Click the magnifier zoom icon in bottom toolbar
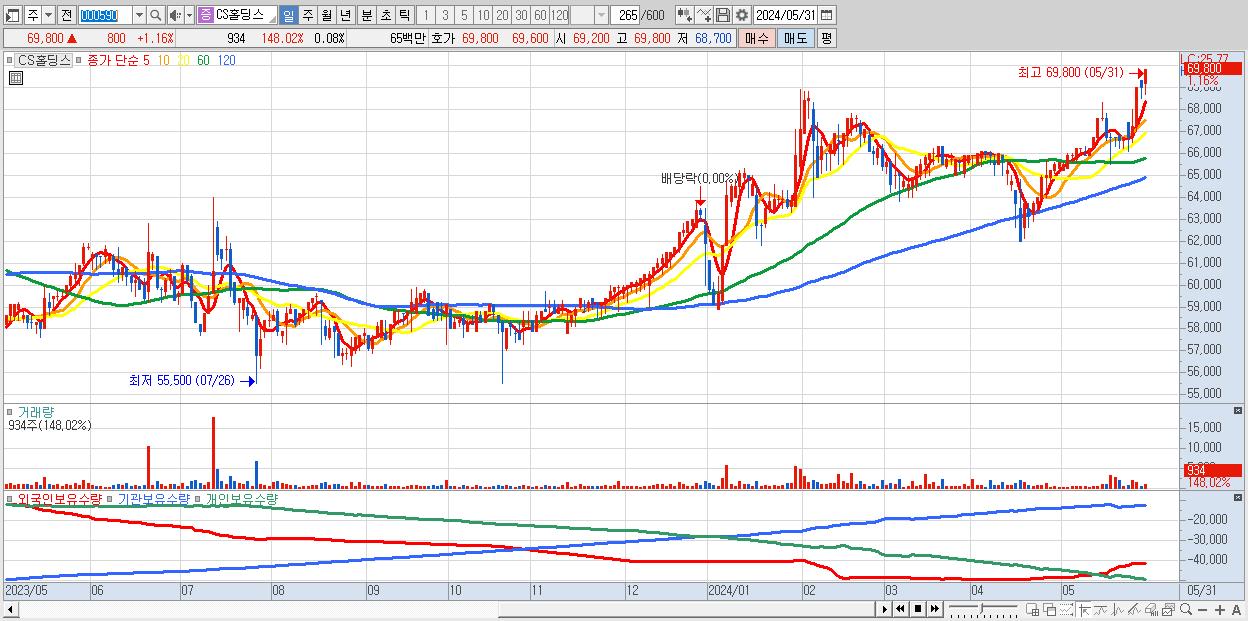This screenshot has width=1248, height=621. (1186, 609)
